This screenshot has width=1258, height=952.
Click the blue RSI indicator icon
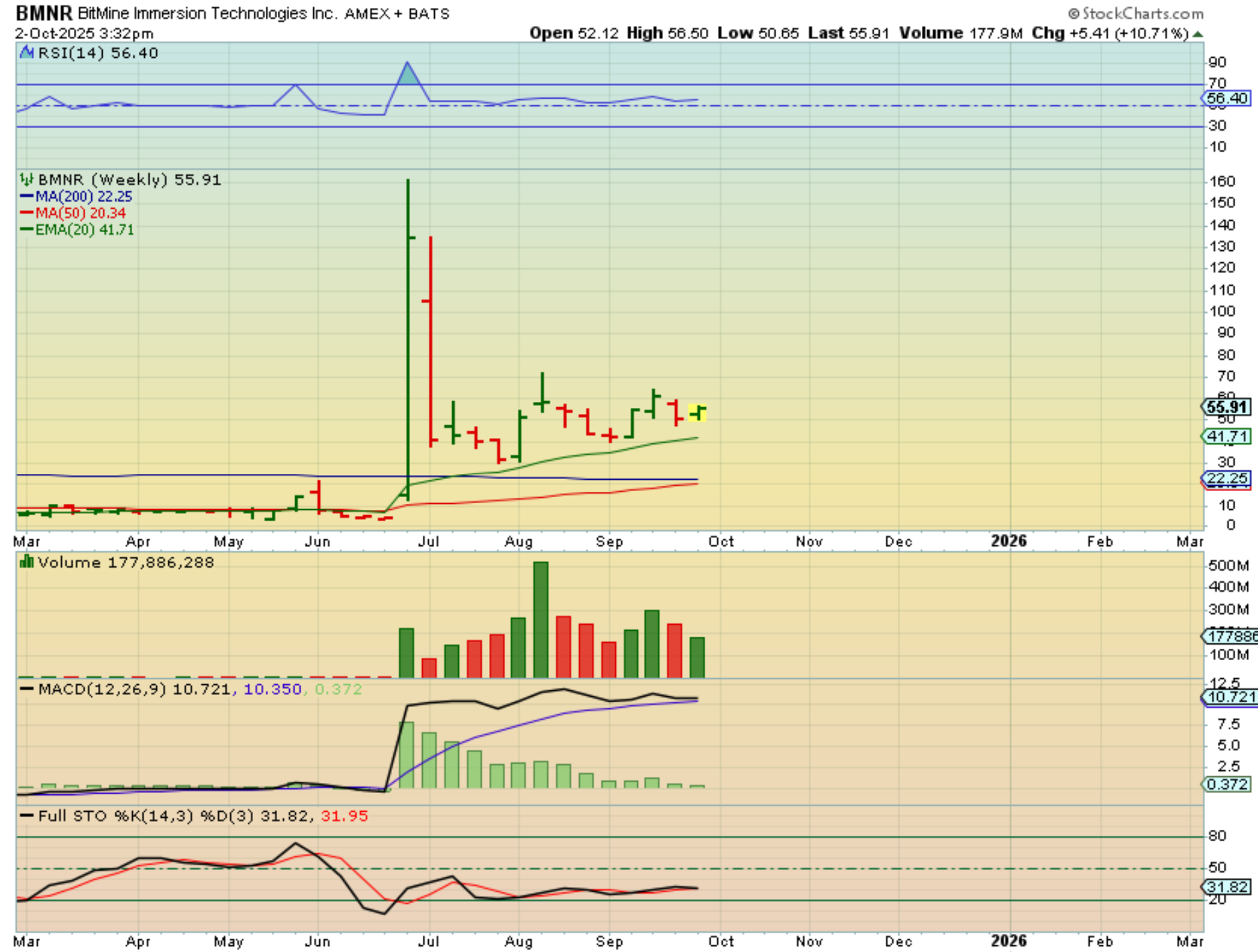[x=27, y=52]
